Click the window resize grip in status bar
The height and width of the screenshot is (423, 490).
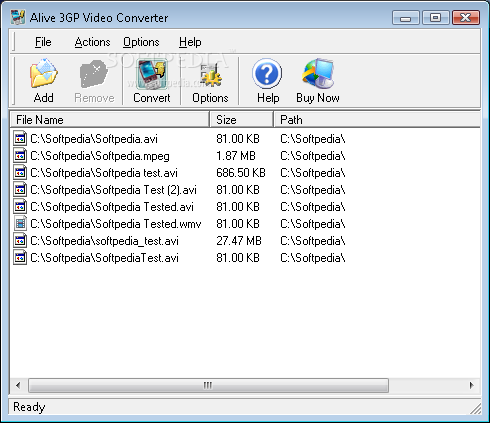[476, 409]
